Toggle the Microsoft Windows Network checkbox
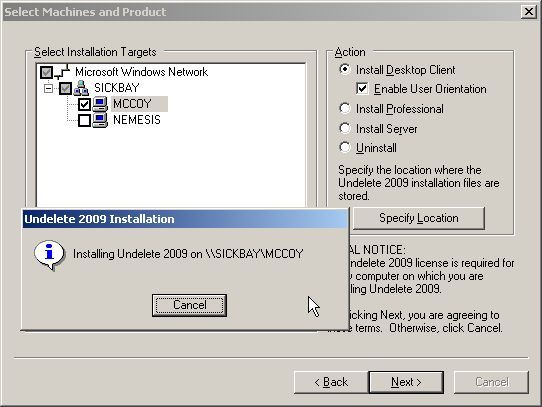 [47, 72]
